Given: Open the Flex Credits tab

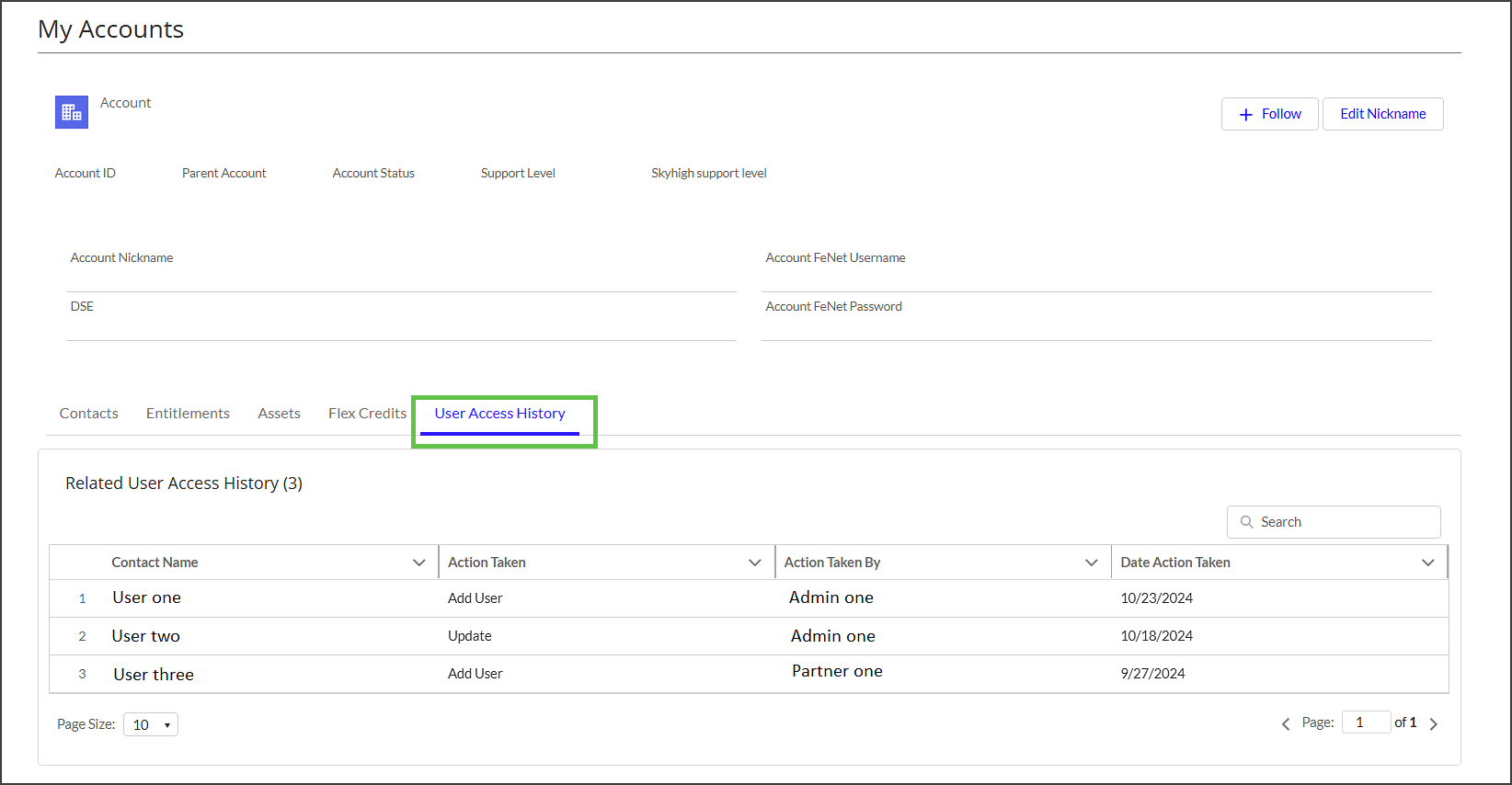Looking at the screenshot, I should 367,414.
